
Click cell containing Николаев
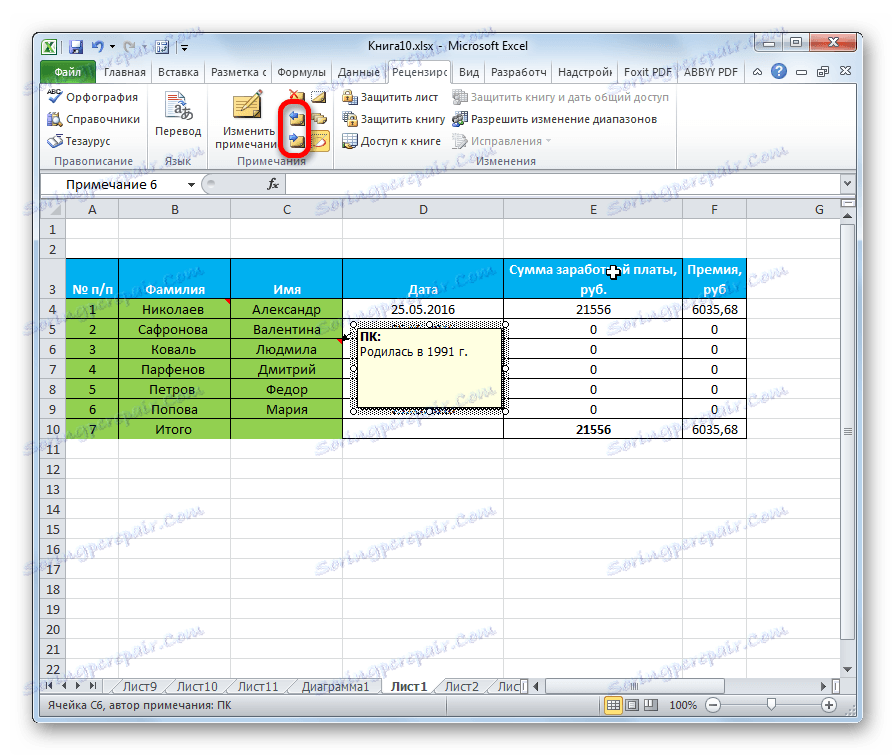click(x=174, y=309)
